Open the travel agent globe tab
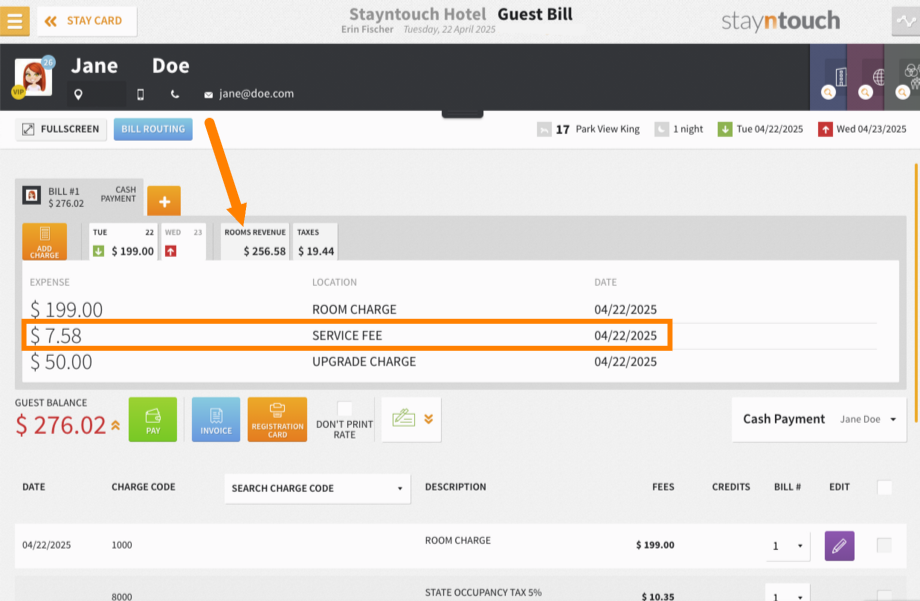The width and height of the screenshot is (920, 601). 865,77
